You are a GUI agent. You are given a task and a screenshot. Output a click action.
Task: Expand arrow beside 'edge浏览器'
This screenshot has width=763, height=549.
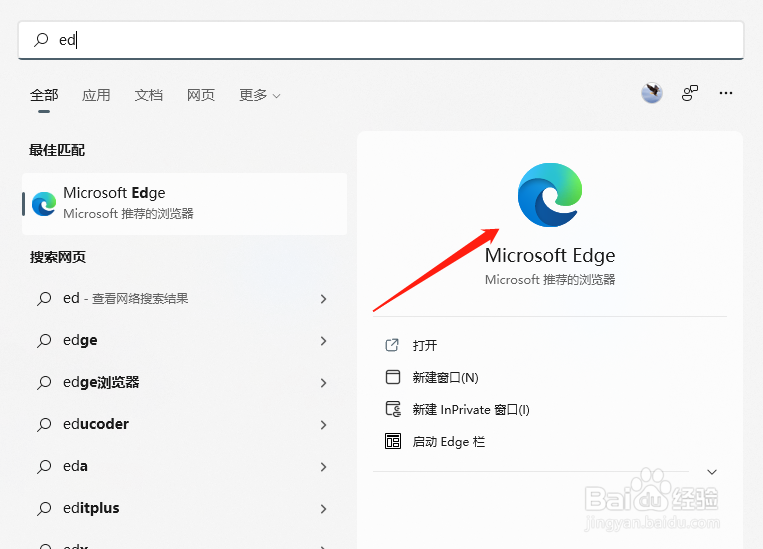pyautogui.click(x=324, y=383)
